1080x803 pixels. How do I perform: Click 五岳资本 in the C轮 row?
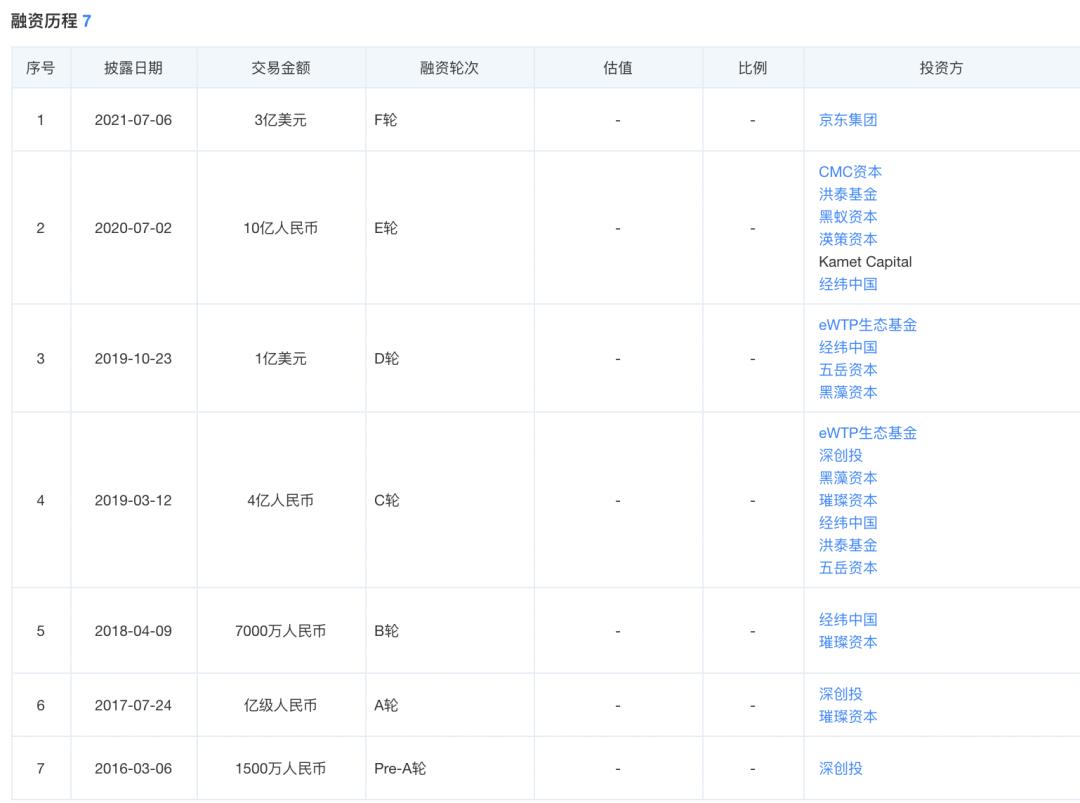847,567
